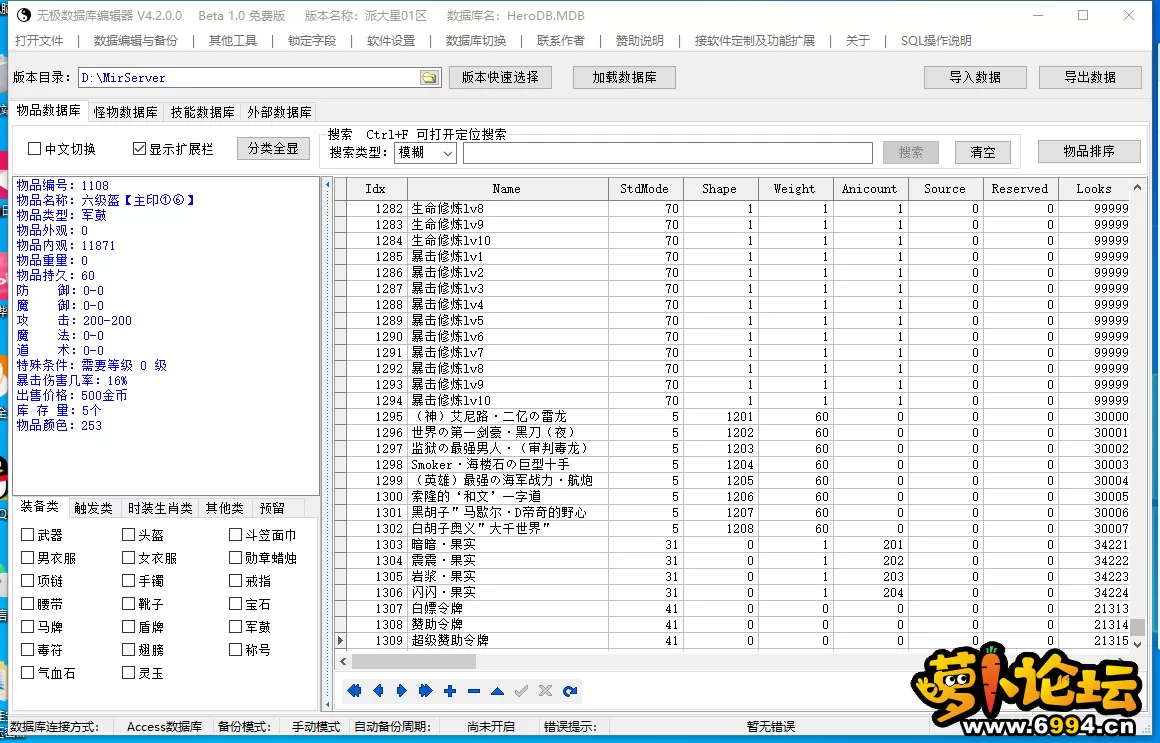Select row 白胡子奥义"大千世界"
The width and height of the screenshot is (1160, 743).
(x=738, y=528)
